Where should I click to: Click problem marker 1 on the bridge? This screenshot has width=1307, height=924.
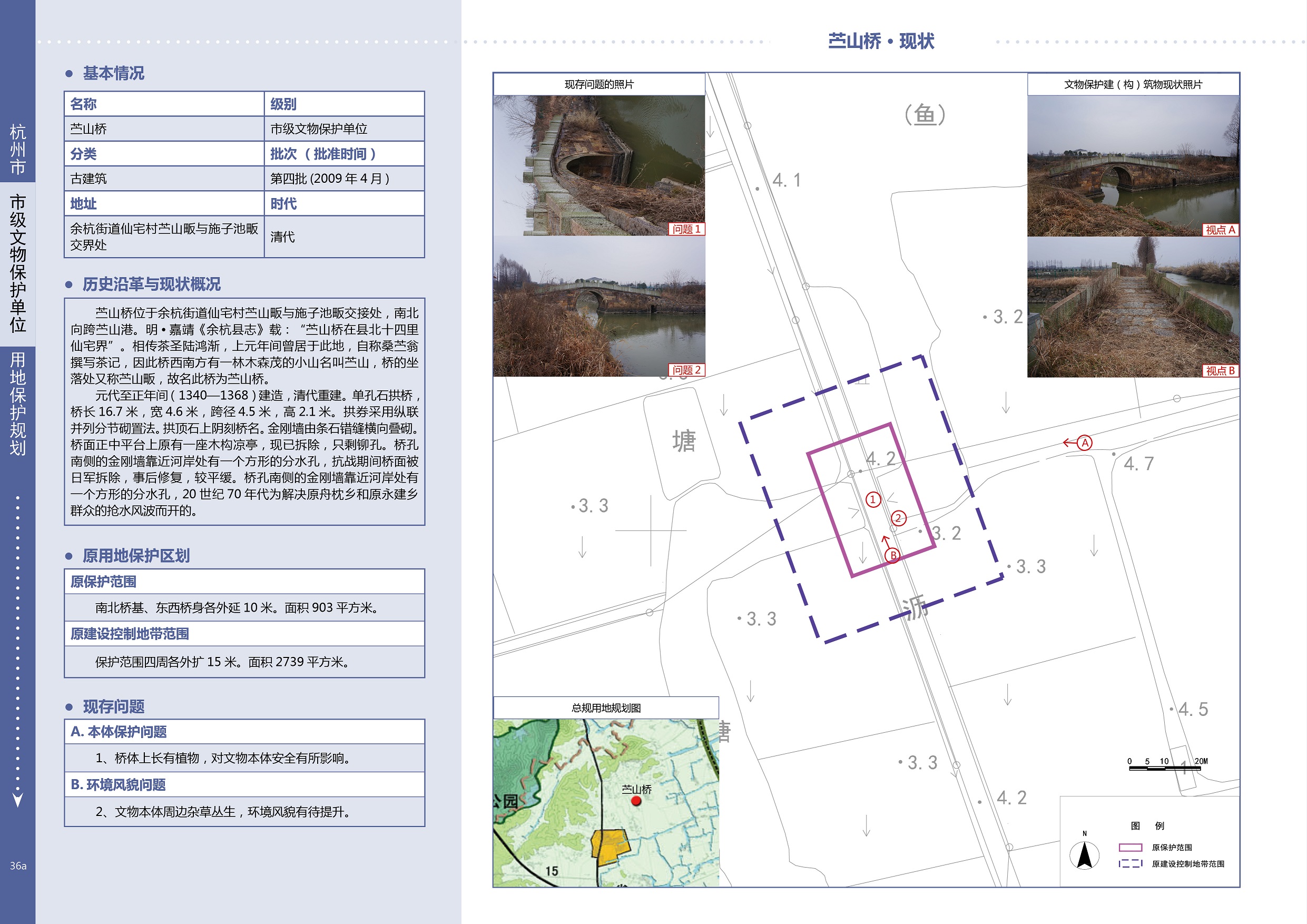(x=873, y=500)
